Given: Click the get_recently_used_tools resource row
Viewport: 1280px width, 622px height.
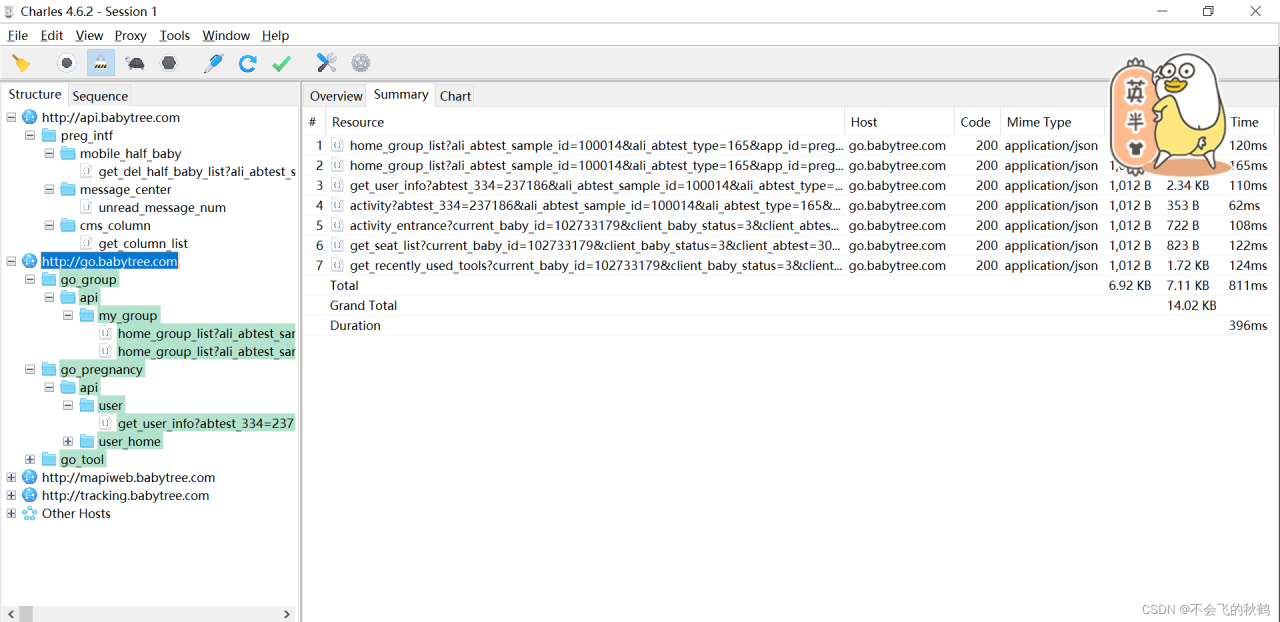Looking at the screenshot, I should [x=790, y=265].
